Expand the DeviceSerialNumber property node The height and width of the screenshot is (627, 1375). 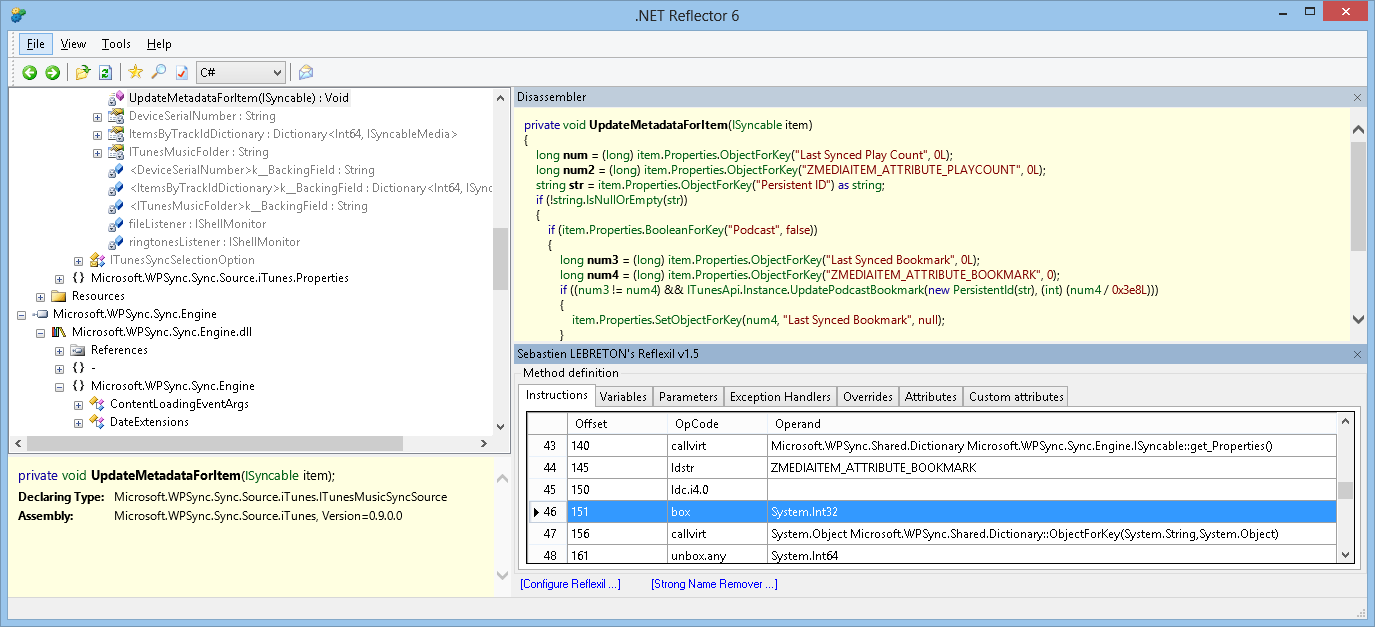[98, 116]
